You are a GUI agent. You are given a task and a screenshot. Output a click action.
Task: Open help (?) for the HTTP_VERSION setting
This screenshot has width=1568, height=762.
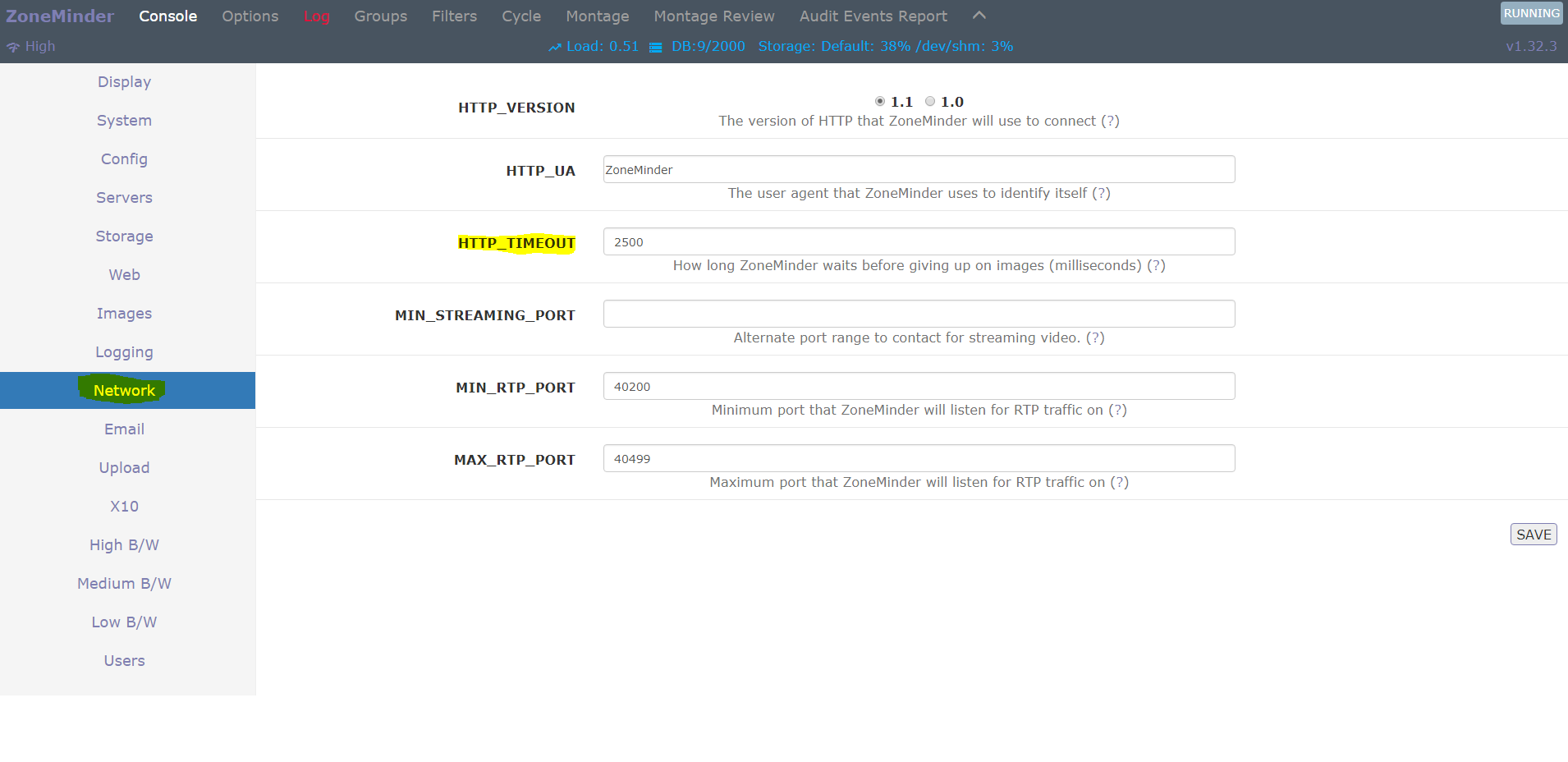click(1110, 121)
